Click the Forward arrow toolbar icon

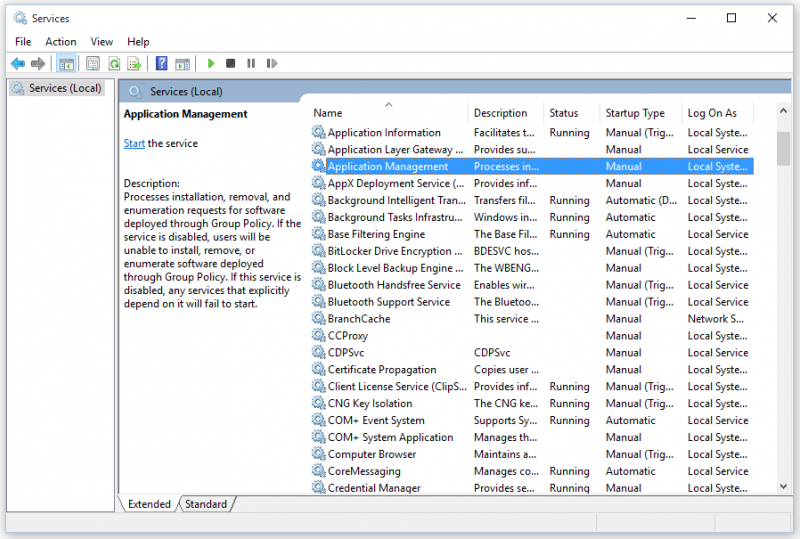click(x=38, y=64)
